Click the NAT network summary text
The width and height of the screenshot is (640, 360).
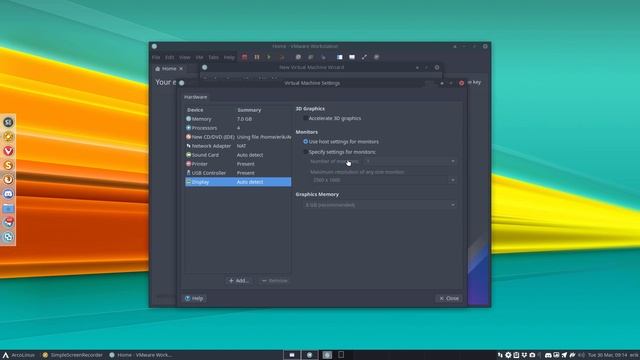(x=241, y=146)
